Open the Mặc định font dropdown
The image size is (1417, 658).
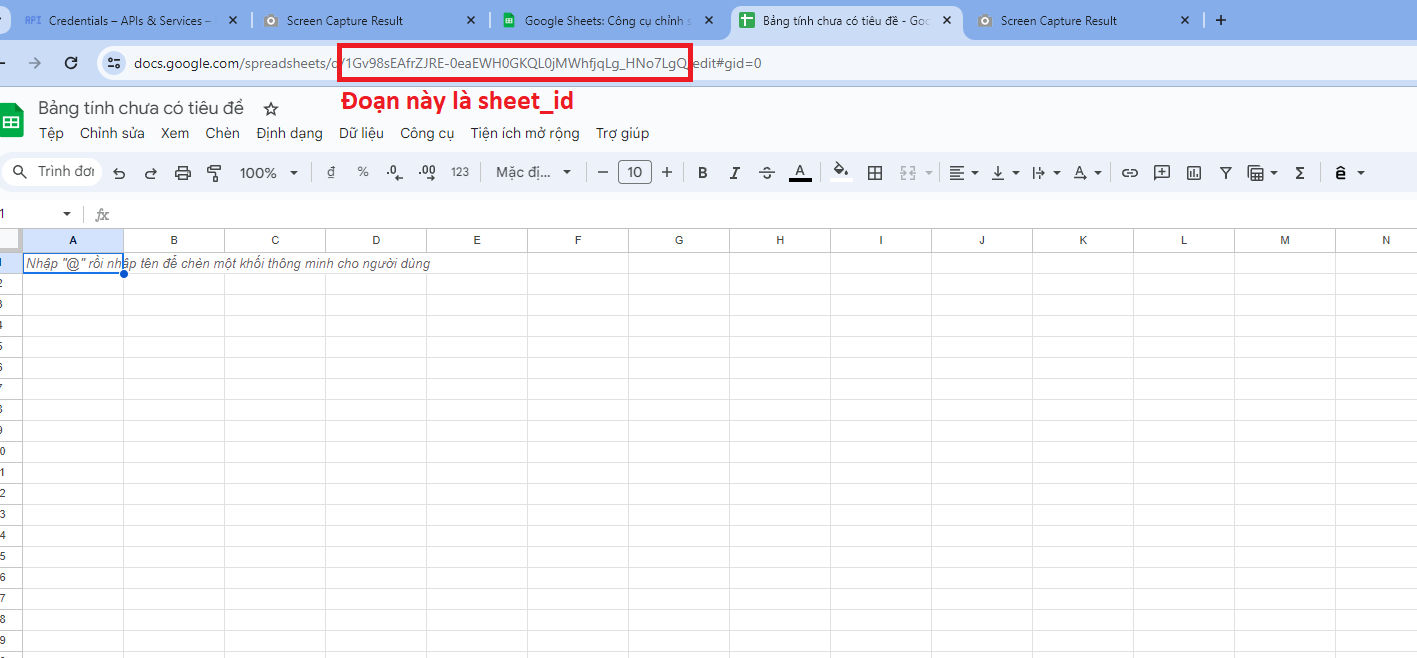tap(533, 173)
